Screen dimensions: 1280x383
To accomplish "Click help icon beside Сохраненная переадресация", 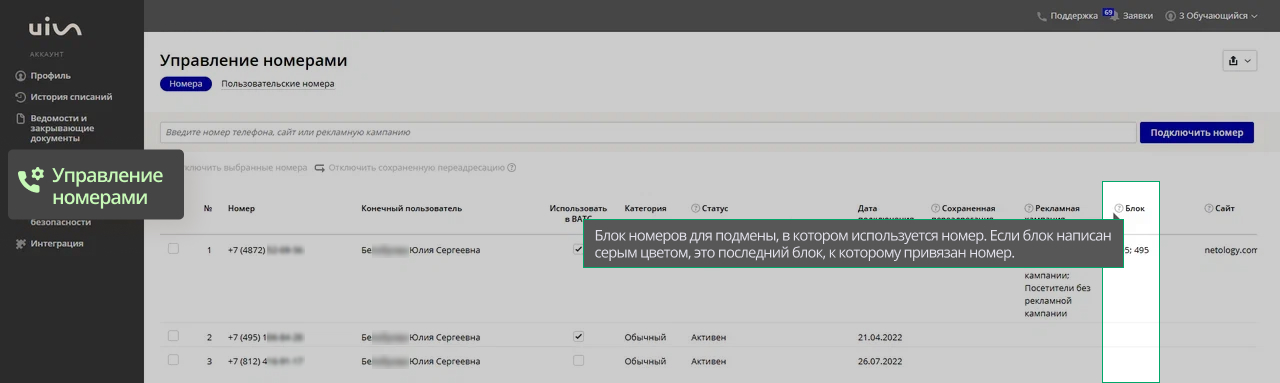I will [935, 209].
